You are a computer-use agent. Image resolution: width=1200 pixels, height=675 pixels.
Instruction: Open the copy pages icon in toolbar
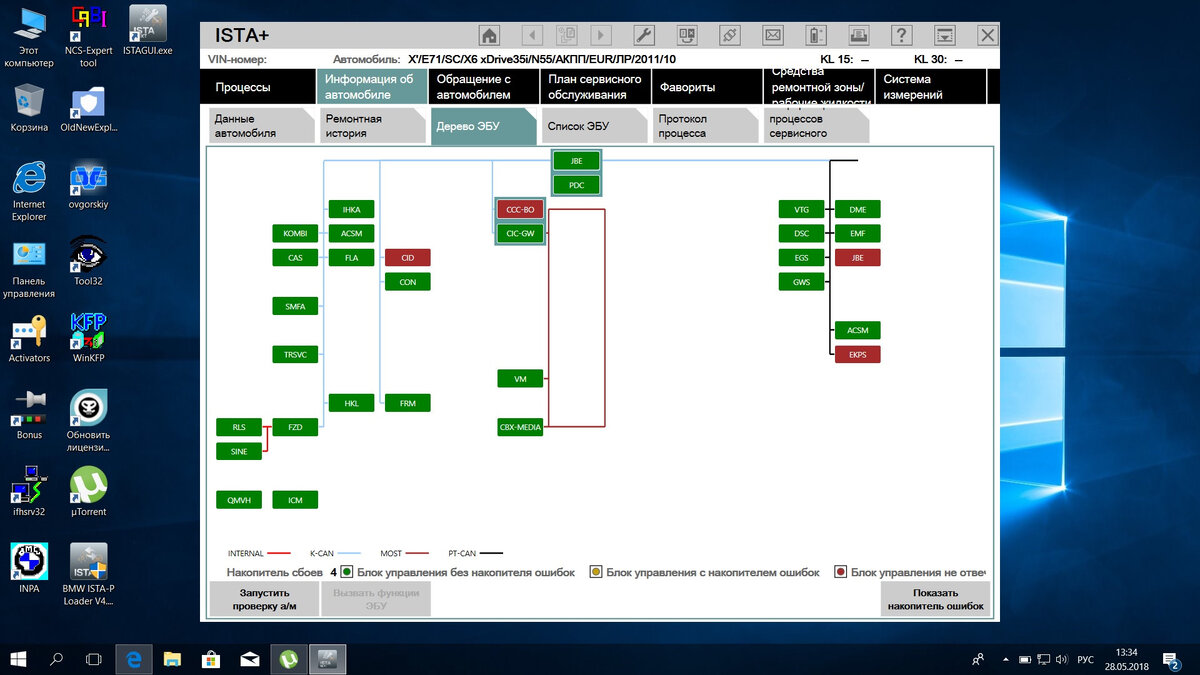(x=567, y=35)
